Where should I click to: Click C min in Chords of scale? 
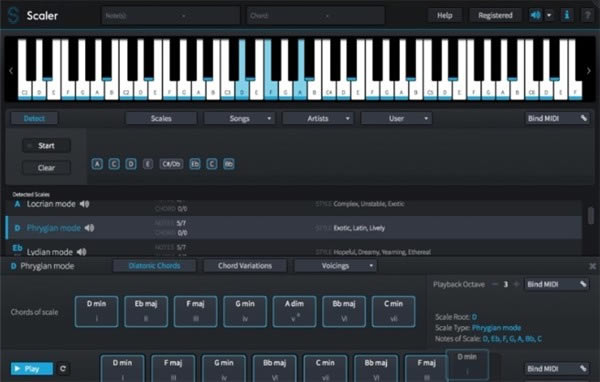click(x=393, y=311)
